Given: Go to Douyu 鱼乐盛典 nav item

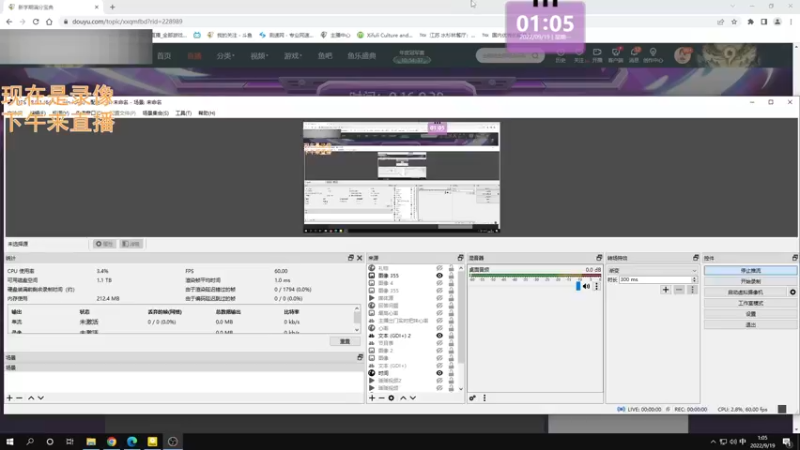Looking at the screenshot, I should pyautogui.click(x=362, y=56).
